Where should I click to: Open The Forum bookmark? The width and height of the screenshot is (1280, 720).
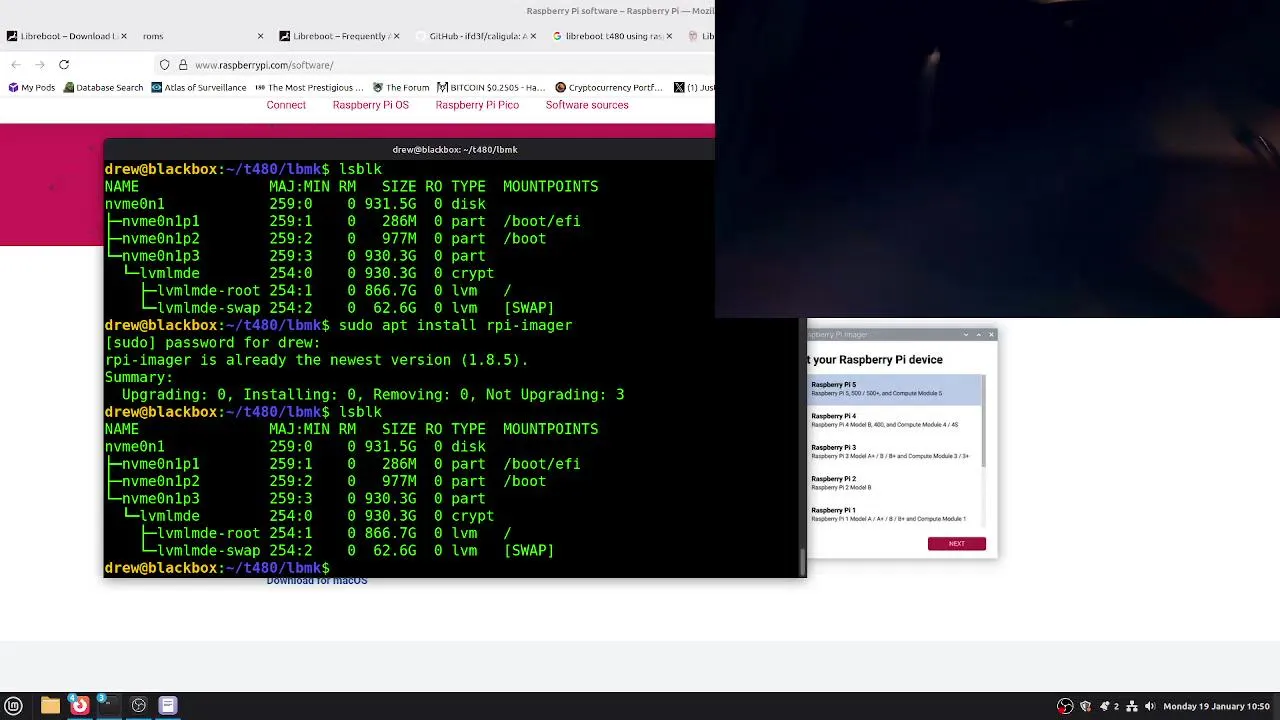pyautogui.click(x=400, y=88)
